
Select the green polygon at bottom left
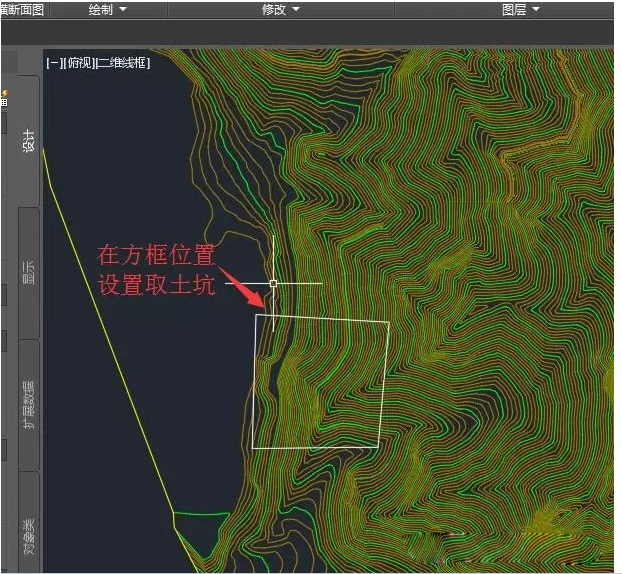(200, 525)
